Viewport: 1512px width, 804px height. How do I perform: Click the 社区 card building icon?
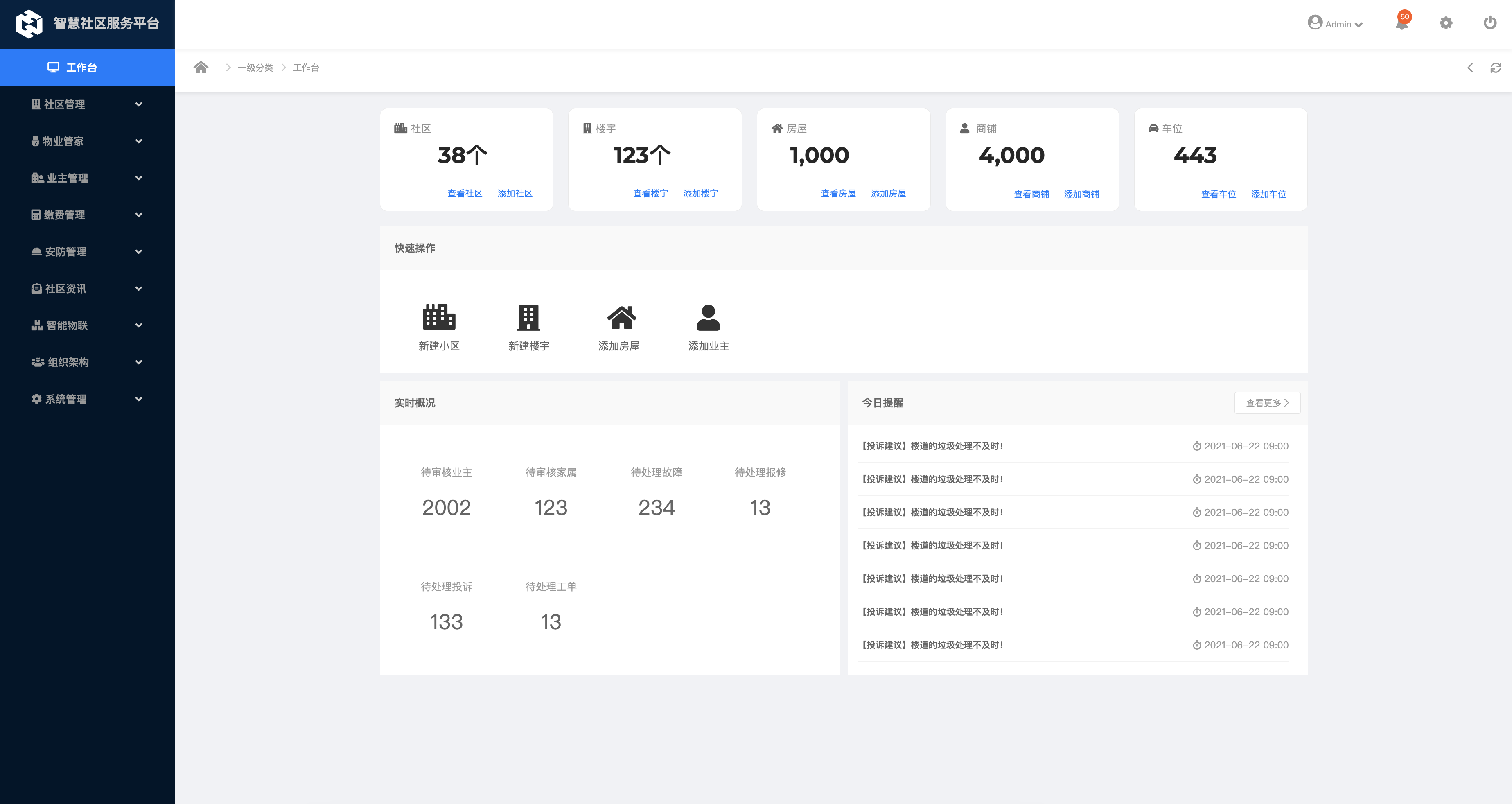click(400, 128)
